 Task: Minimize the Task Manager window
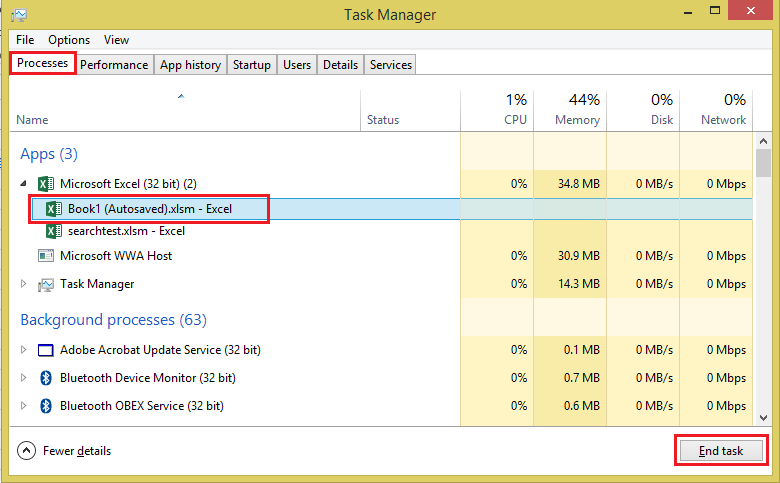tap(688, 11)
